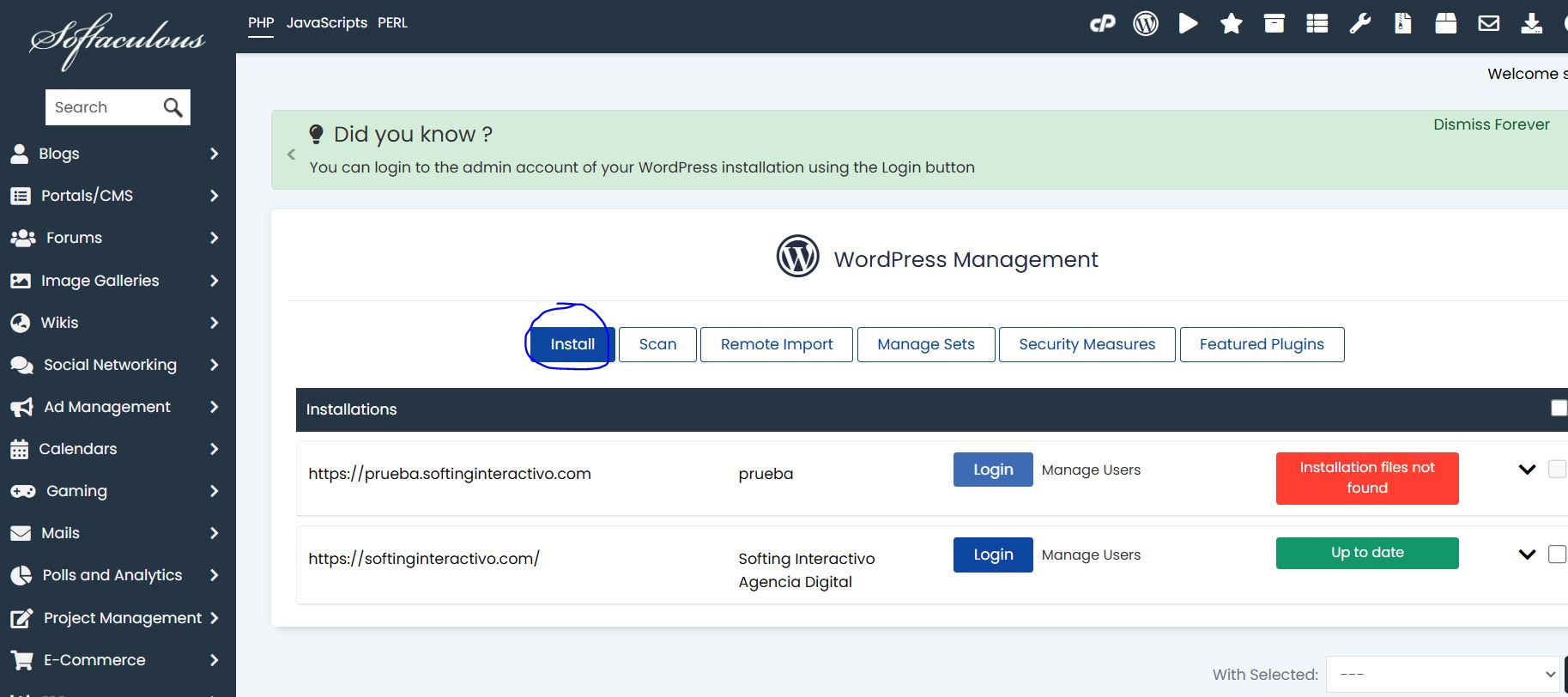This screenshot has width=1568, height=697.
Task: Click the star ratings icon in toolbar
Action: (1231, 24)
